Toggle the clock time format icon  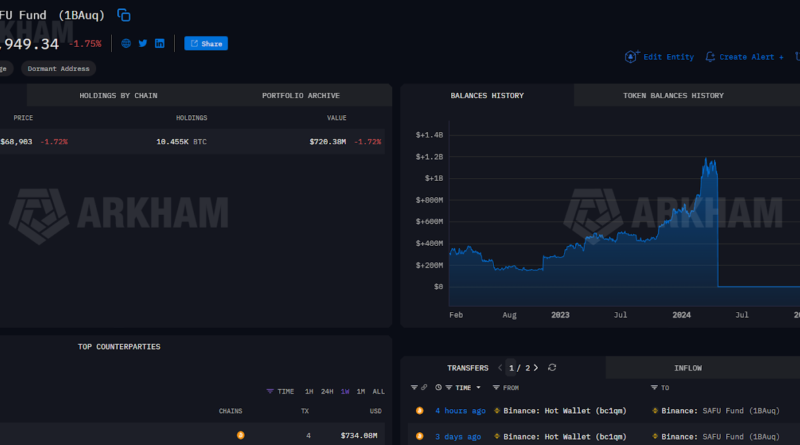438,388
